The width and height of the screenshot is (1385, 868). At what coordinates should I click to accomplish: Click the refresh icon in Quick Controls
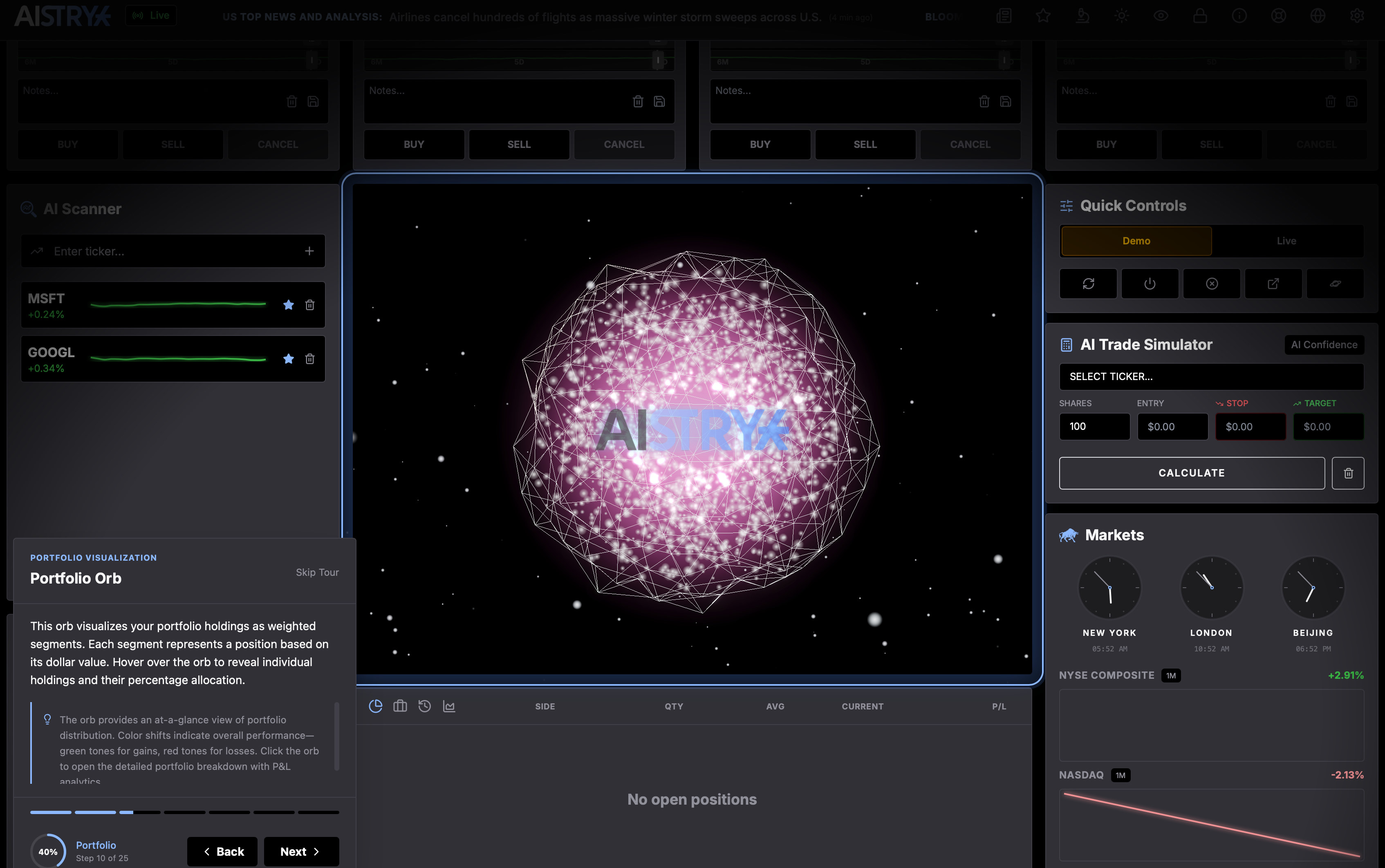[x=1088, y=284]
